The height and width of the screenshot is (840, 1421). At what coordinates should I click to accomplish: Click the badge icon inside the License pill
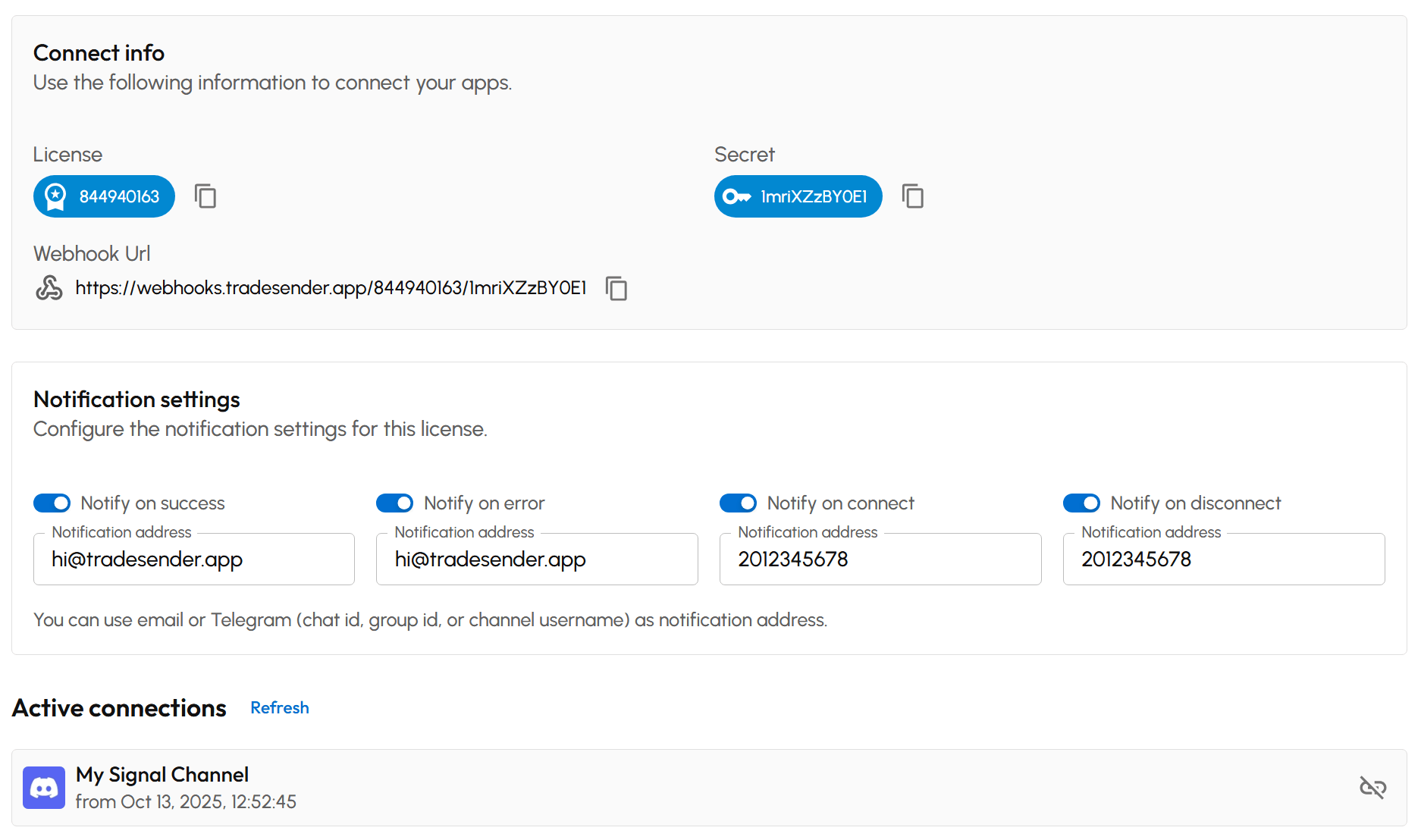57,196
